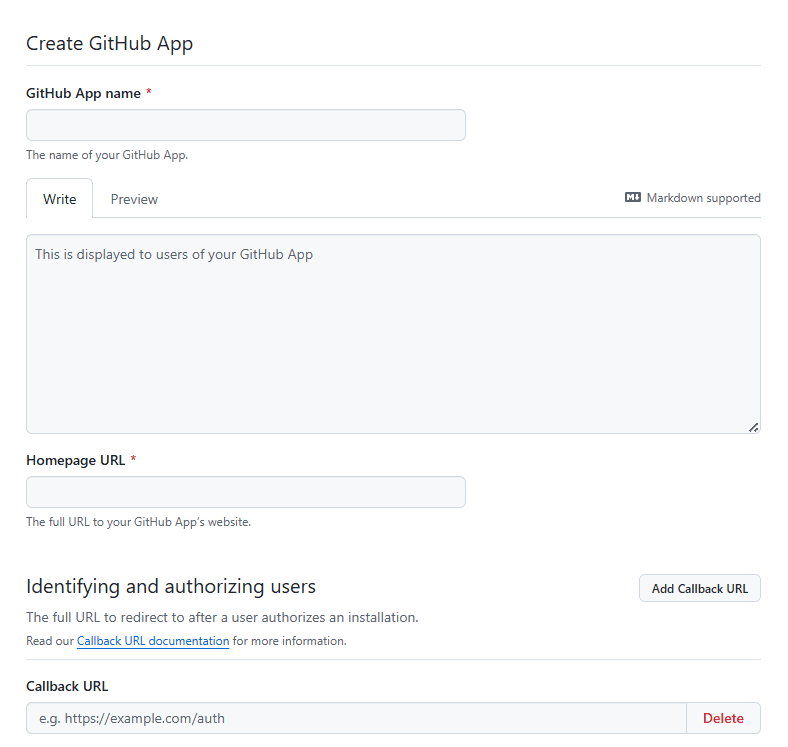The image size is (788, 747).
Task: Click 'The full URL to redirect to after' text
Action: [x=122, y=617]
